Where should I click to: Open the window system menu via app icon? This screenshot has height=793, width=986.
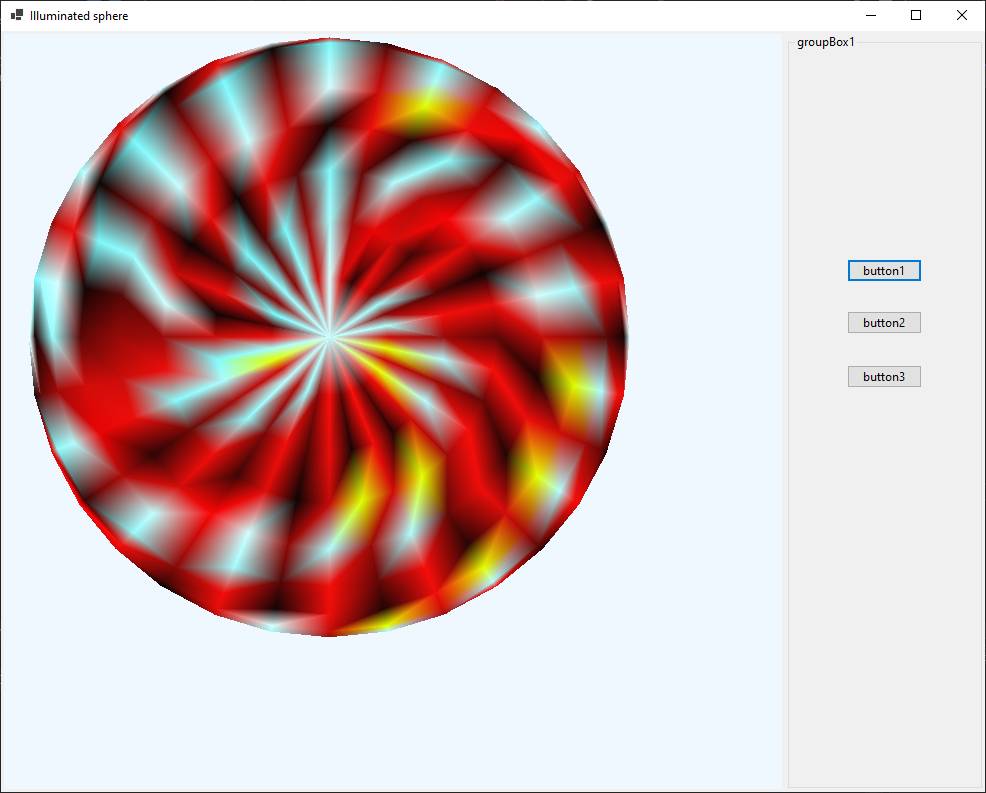tap(16, 15)
